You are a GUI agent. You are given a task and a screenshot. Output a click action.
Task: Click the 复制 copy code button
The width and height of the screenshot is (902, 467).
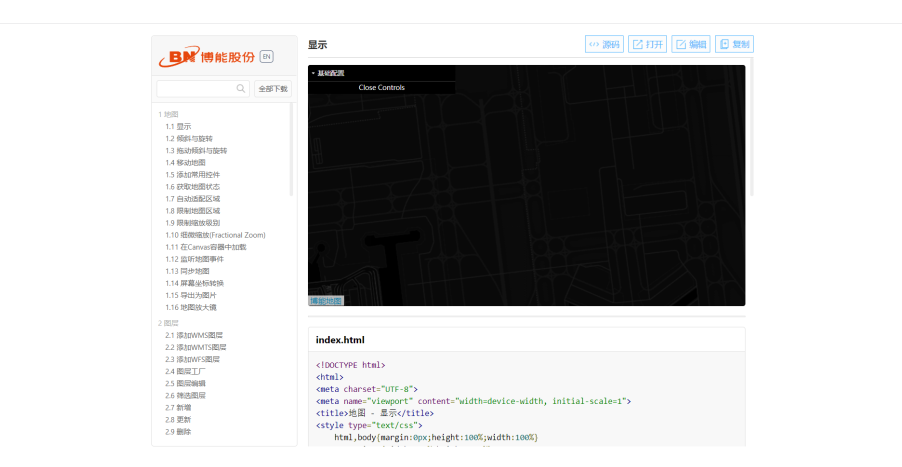[734, 45]
